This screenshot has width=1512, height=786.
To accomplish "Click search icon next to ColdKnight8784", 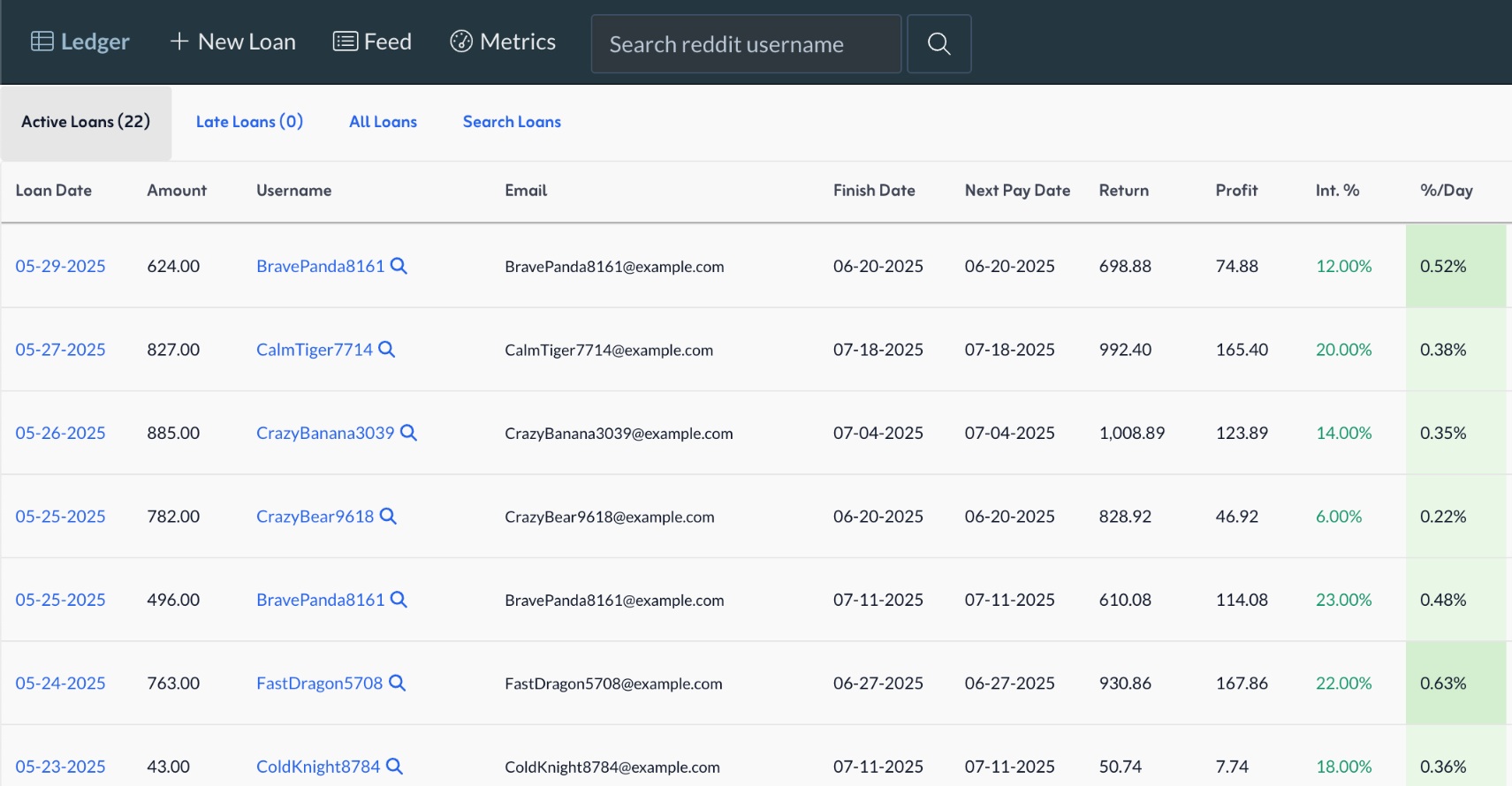I will tap(394, 767).
